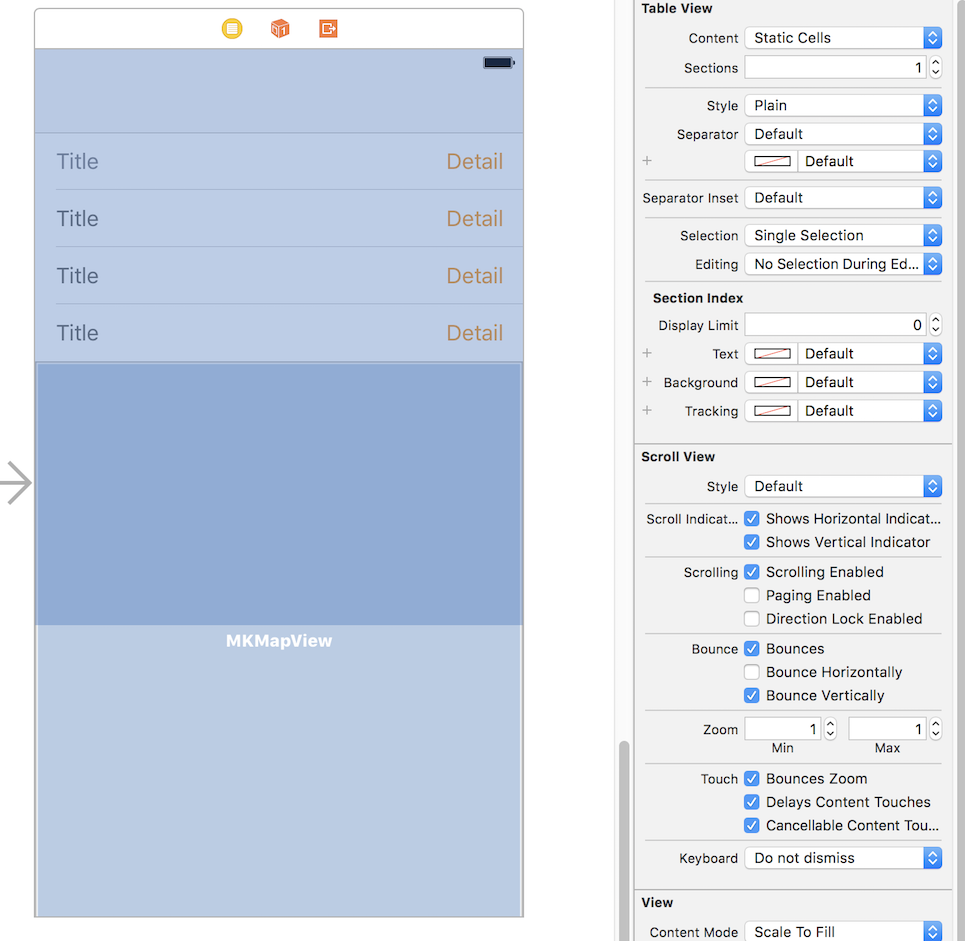Click the orange First Responder cube icon
The image size is (965, 941).
coord(279,29)
